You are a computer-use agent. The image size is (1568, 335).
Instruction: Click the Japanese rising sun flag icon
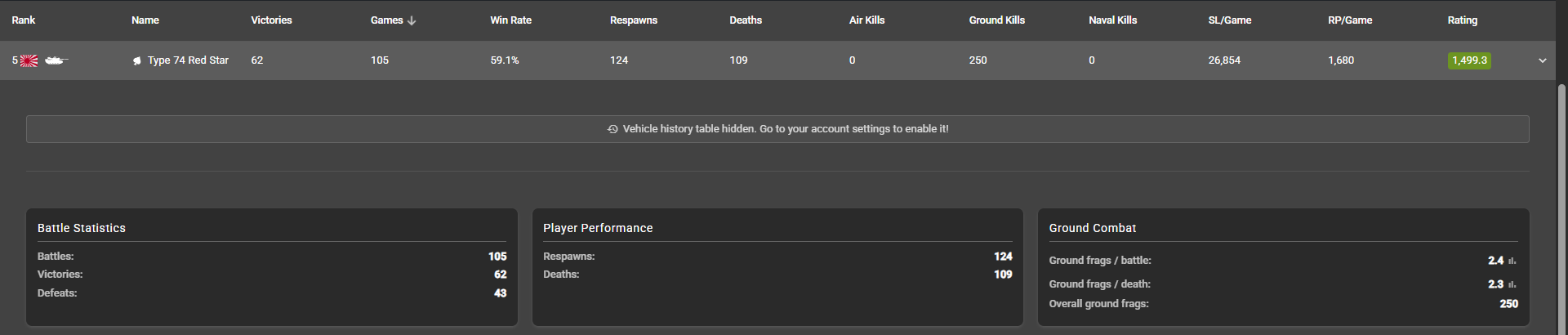point(29,60)
